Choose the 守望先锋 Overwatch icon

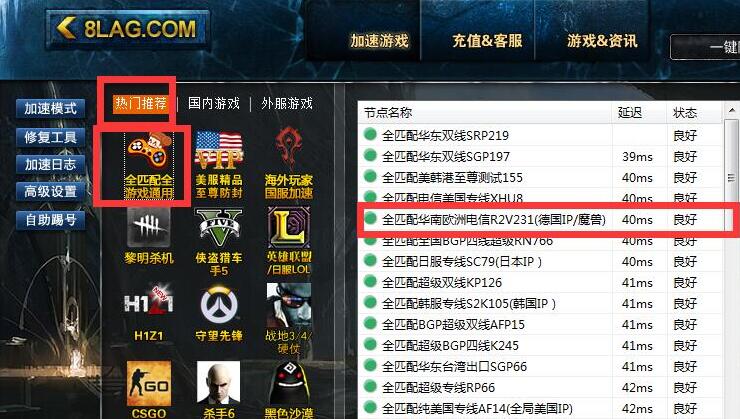(x=219, y=312)
